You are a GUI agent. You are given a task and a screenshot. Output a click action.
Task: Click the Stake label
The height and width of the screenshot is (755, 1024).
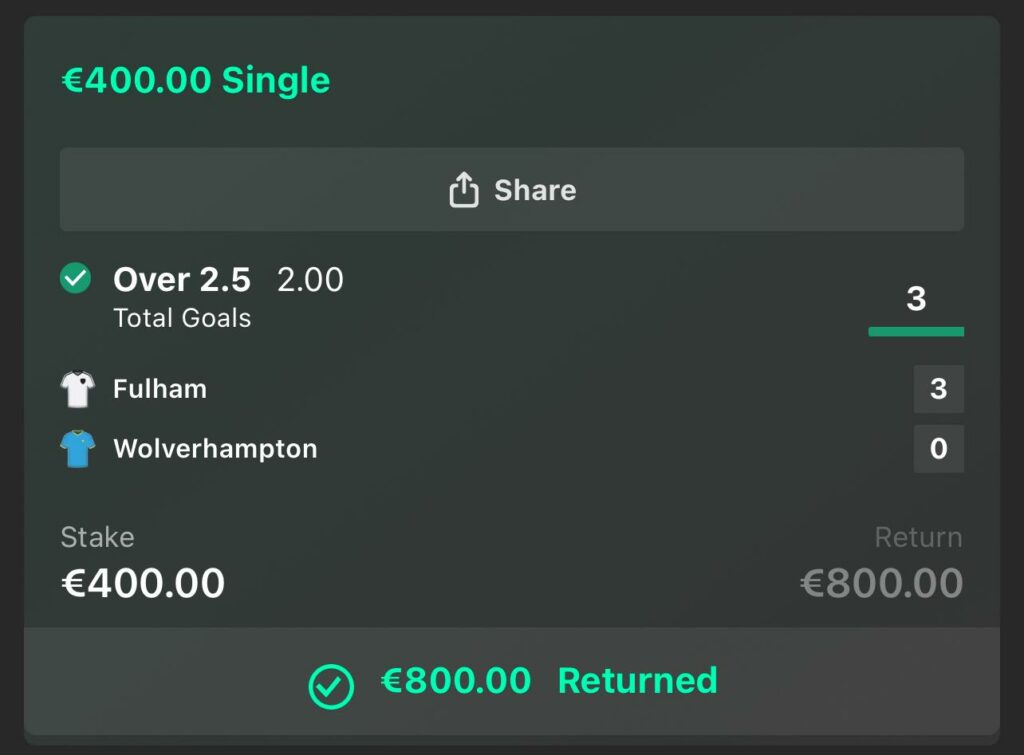(x=96, y=537)
